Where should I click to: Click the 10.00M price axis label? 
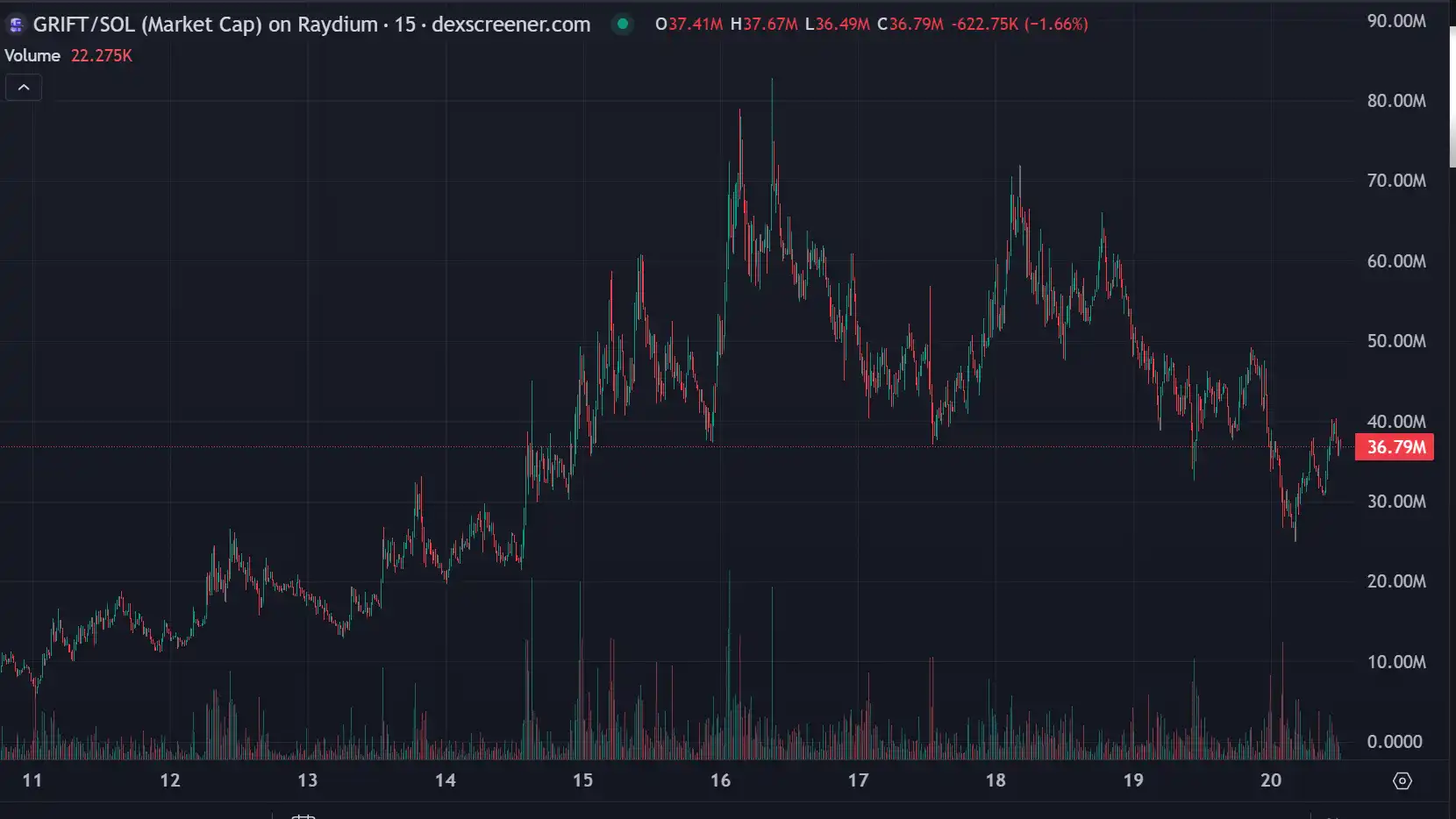click(1396, 662)
